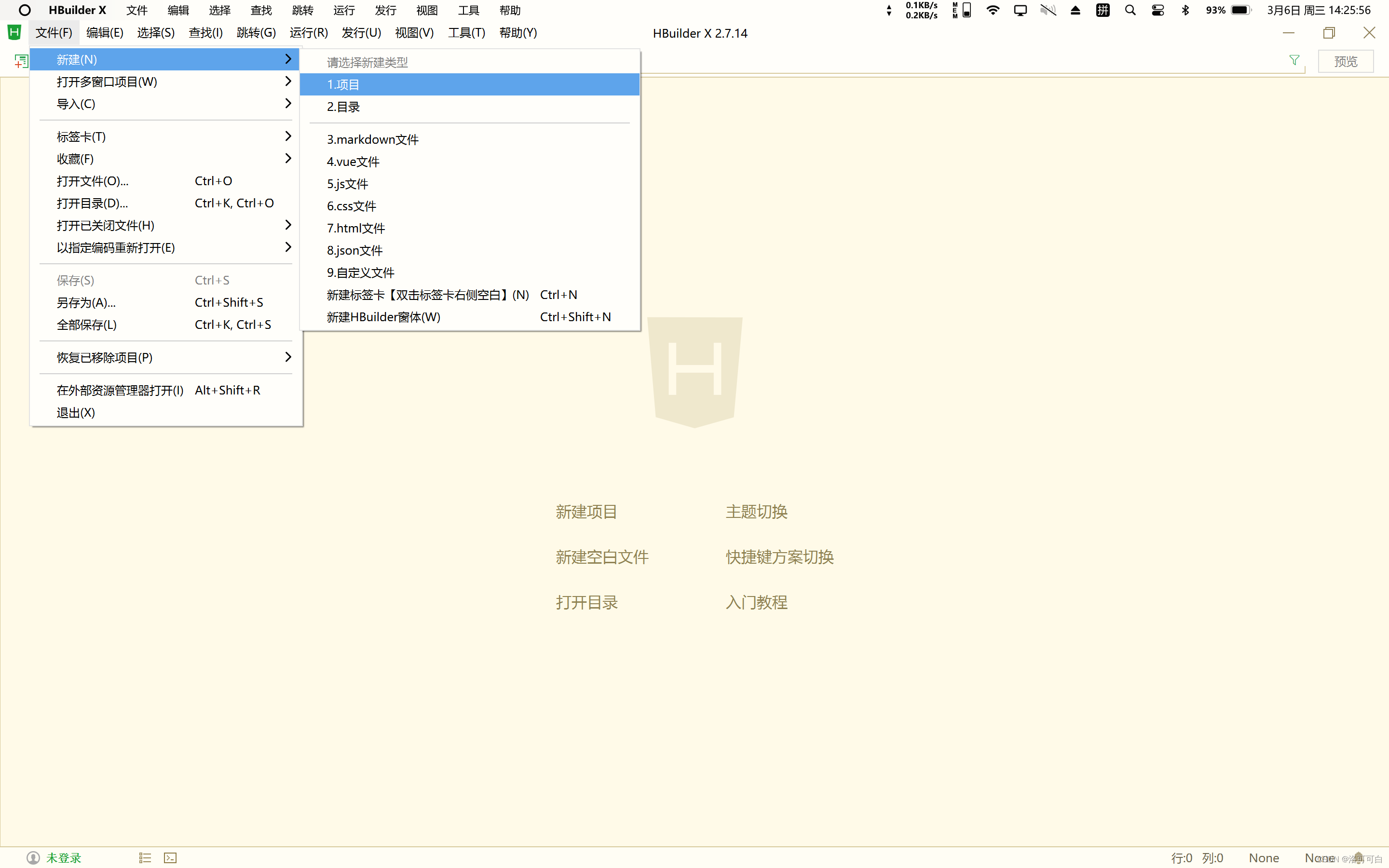Open the built-in terminal icon in status bar
This screenshot has height=868, width=1389.
pyautogui.click(x=170, y=857)
